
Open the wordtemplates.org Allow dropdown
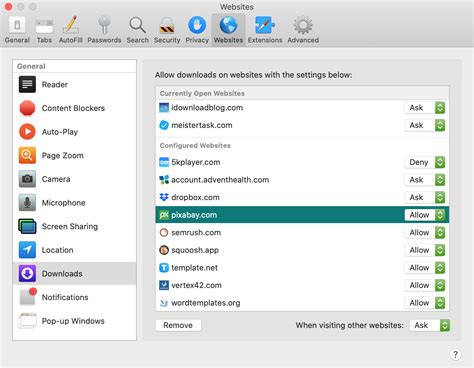[425, 303]
